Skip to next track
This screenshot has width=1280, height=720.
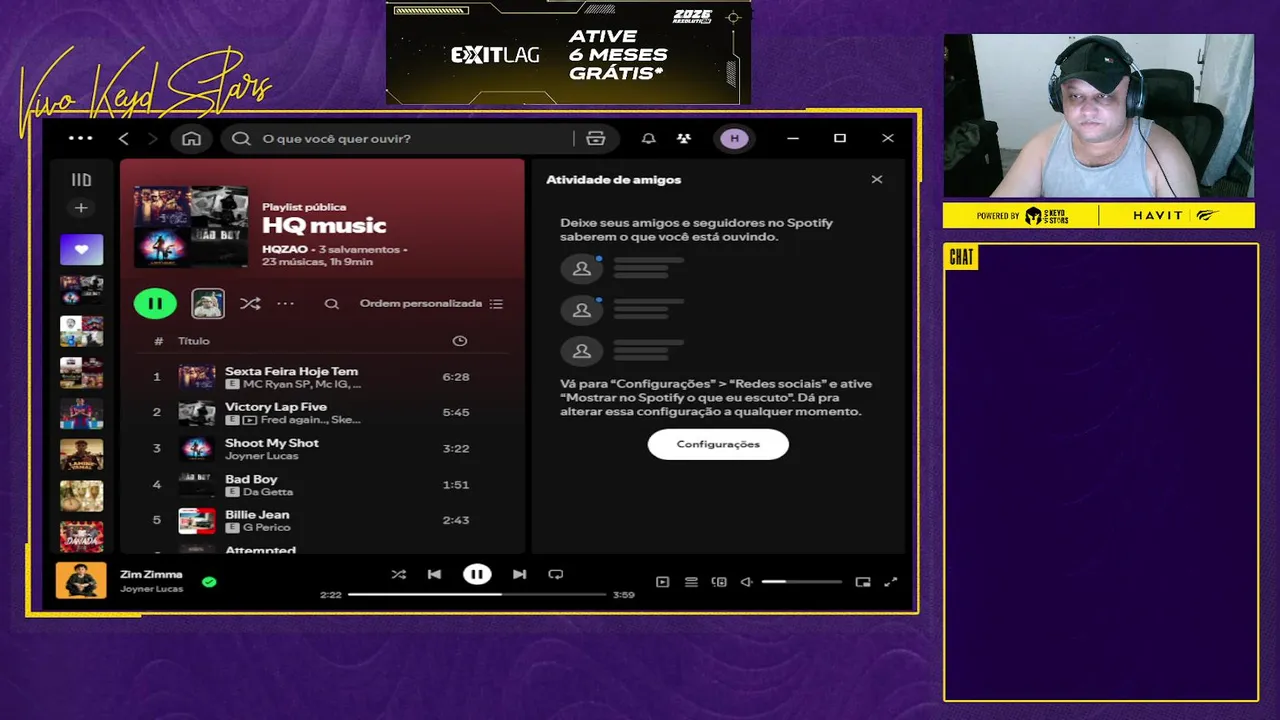(x=519, y=574)
